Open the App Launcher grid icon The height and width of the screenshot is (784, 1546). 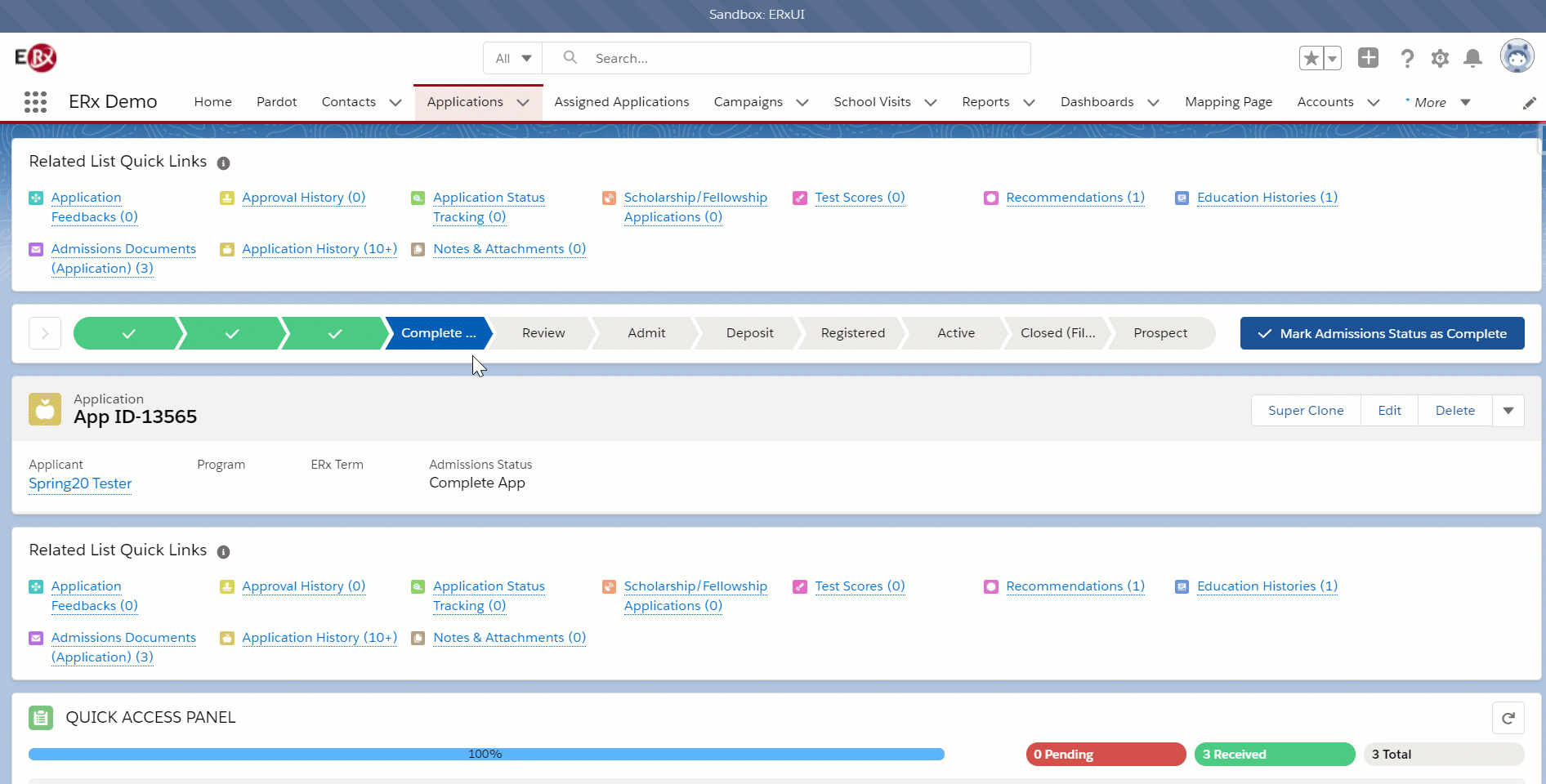35,102
